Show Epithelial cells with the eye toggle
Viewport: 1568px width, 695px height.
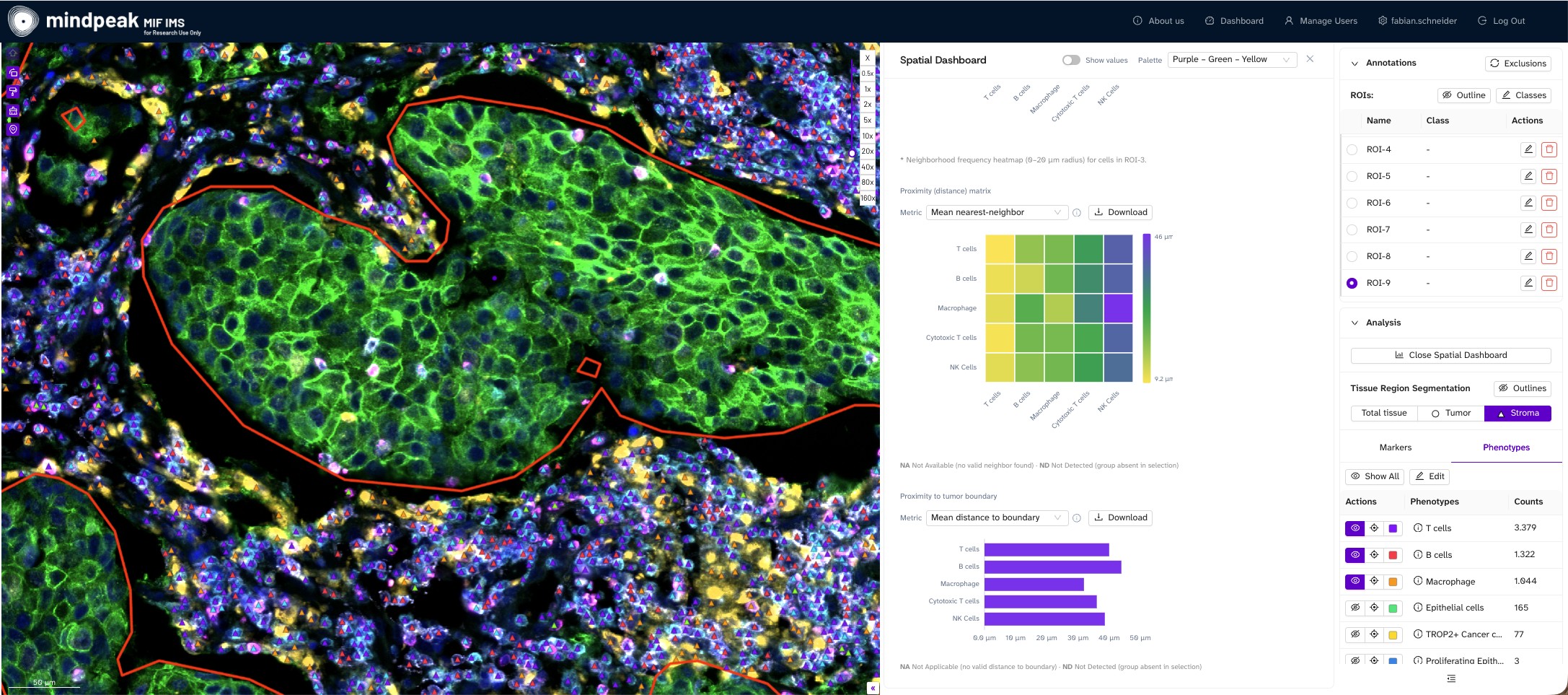(1355, 608)
